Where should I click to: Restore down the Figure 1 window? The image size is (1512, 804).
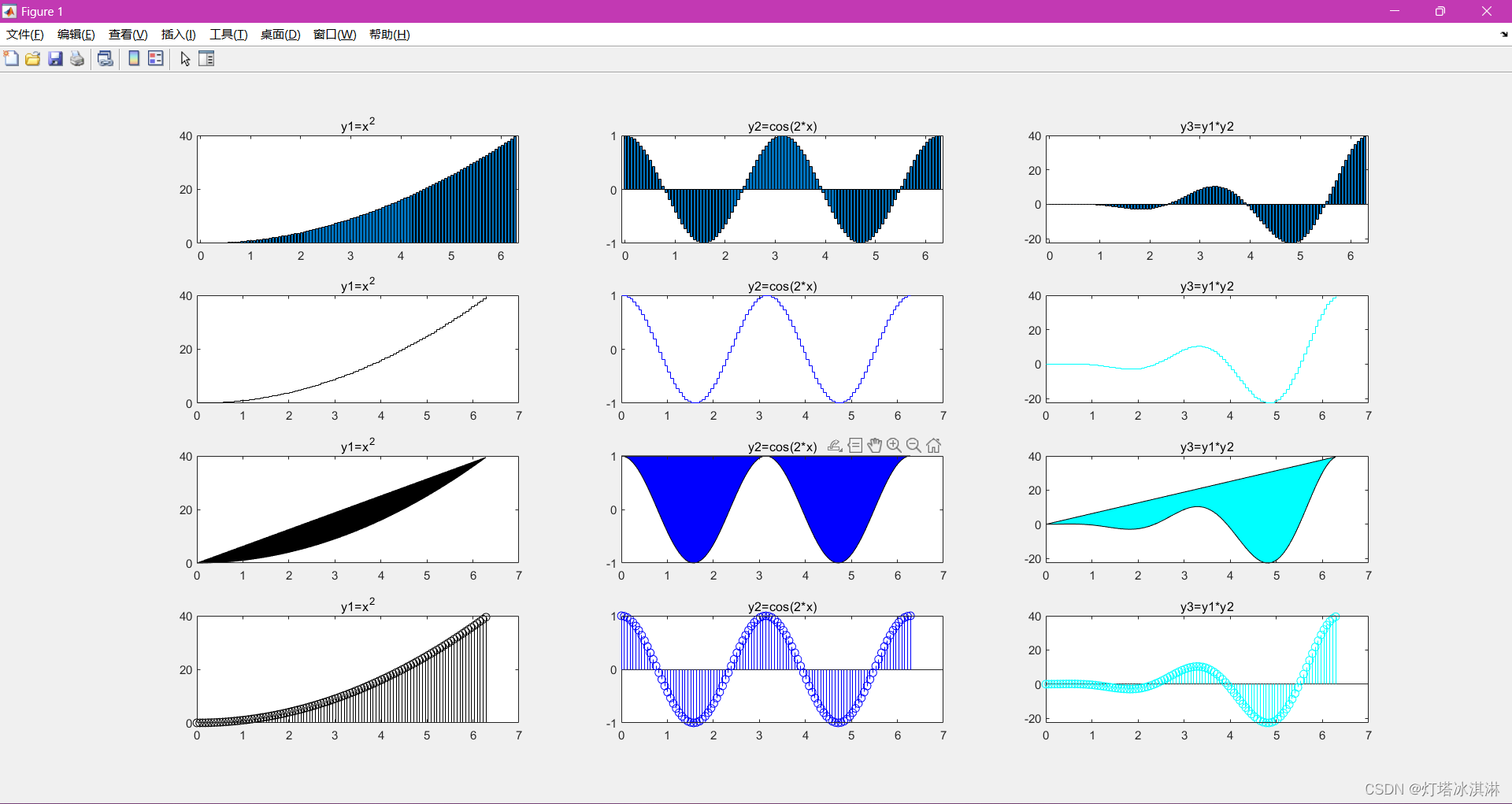coord(1440,11)
